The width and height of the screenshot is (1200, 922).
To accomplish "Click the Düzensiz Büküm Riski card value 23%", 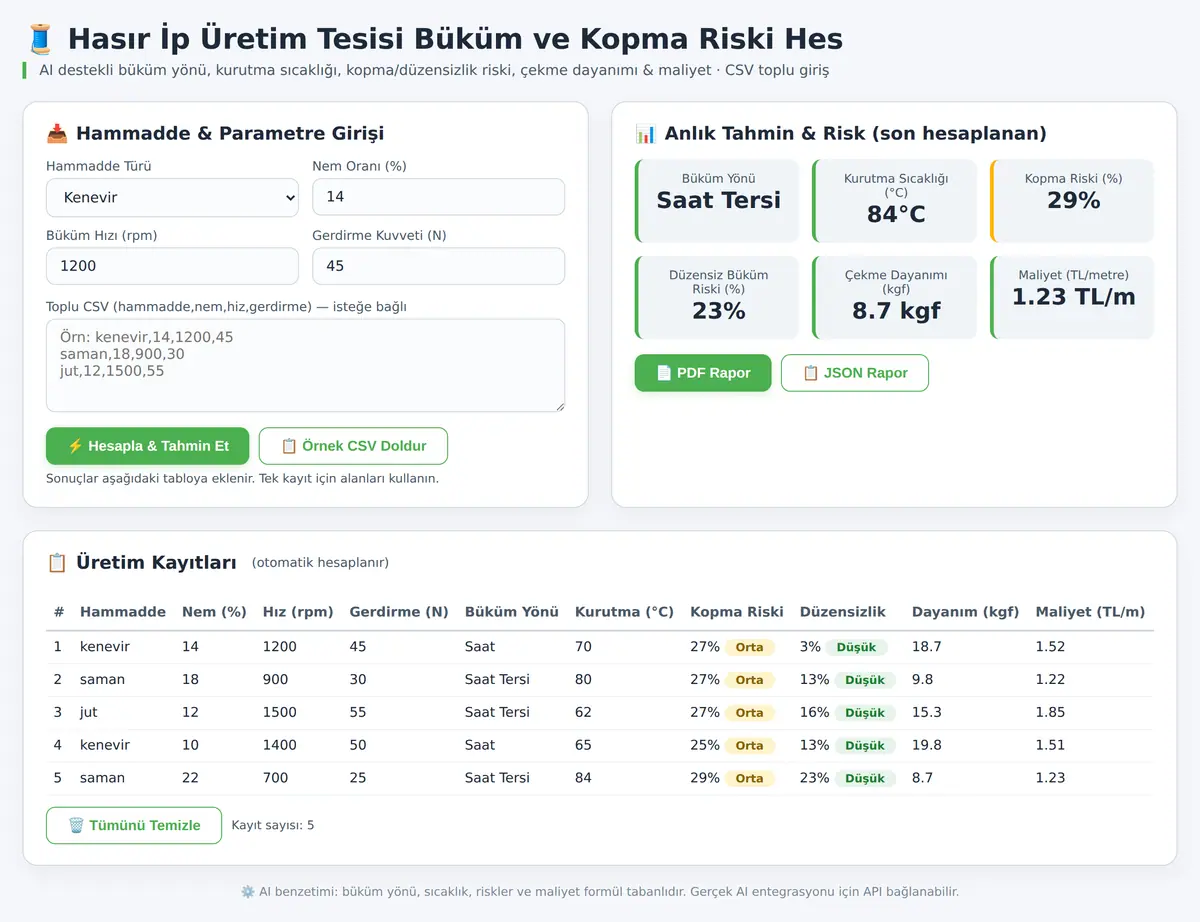I will pyautogui.click(x=718, y=311).
